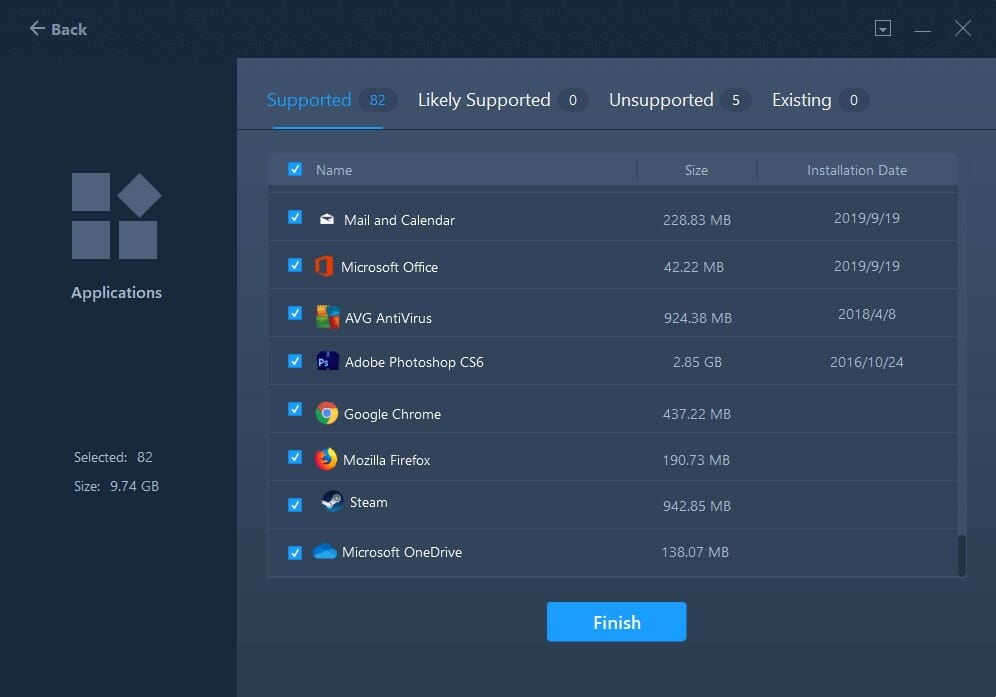Click the Microsoft OneDrive cloud icon
Image resolution: width=996 pixels, height=697 pixels.
point(325,551)
